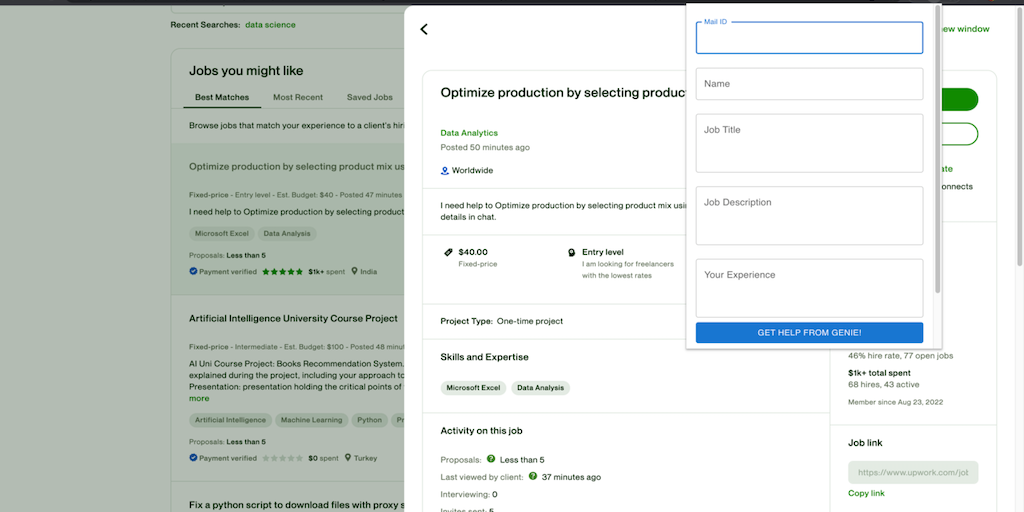
Task: Click into the Mail ID field
Action: [x=809, y=40]
